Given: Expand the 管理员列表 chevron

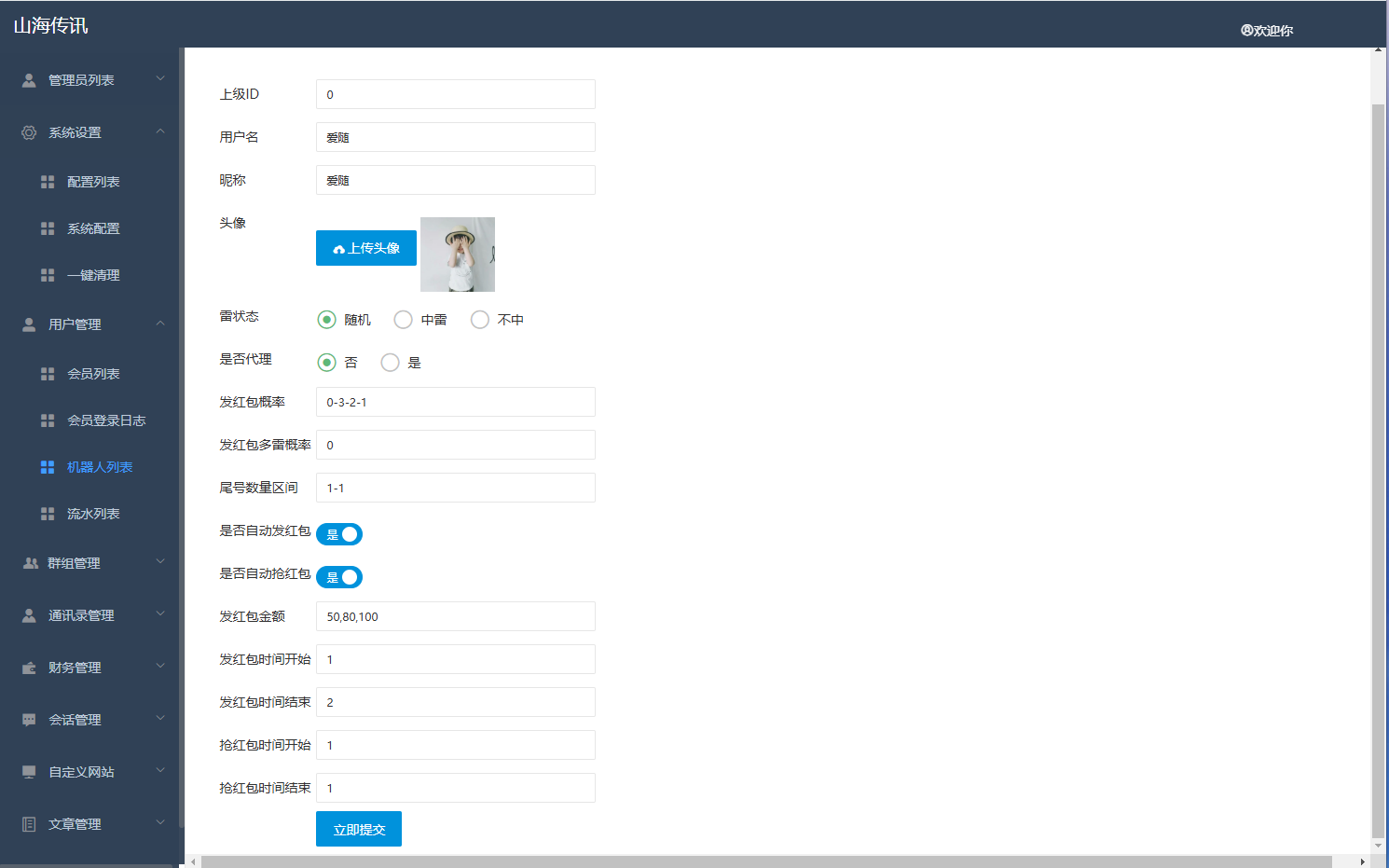Looking at the screenshot, I should click(160, 79).
